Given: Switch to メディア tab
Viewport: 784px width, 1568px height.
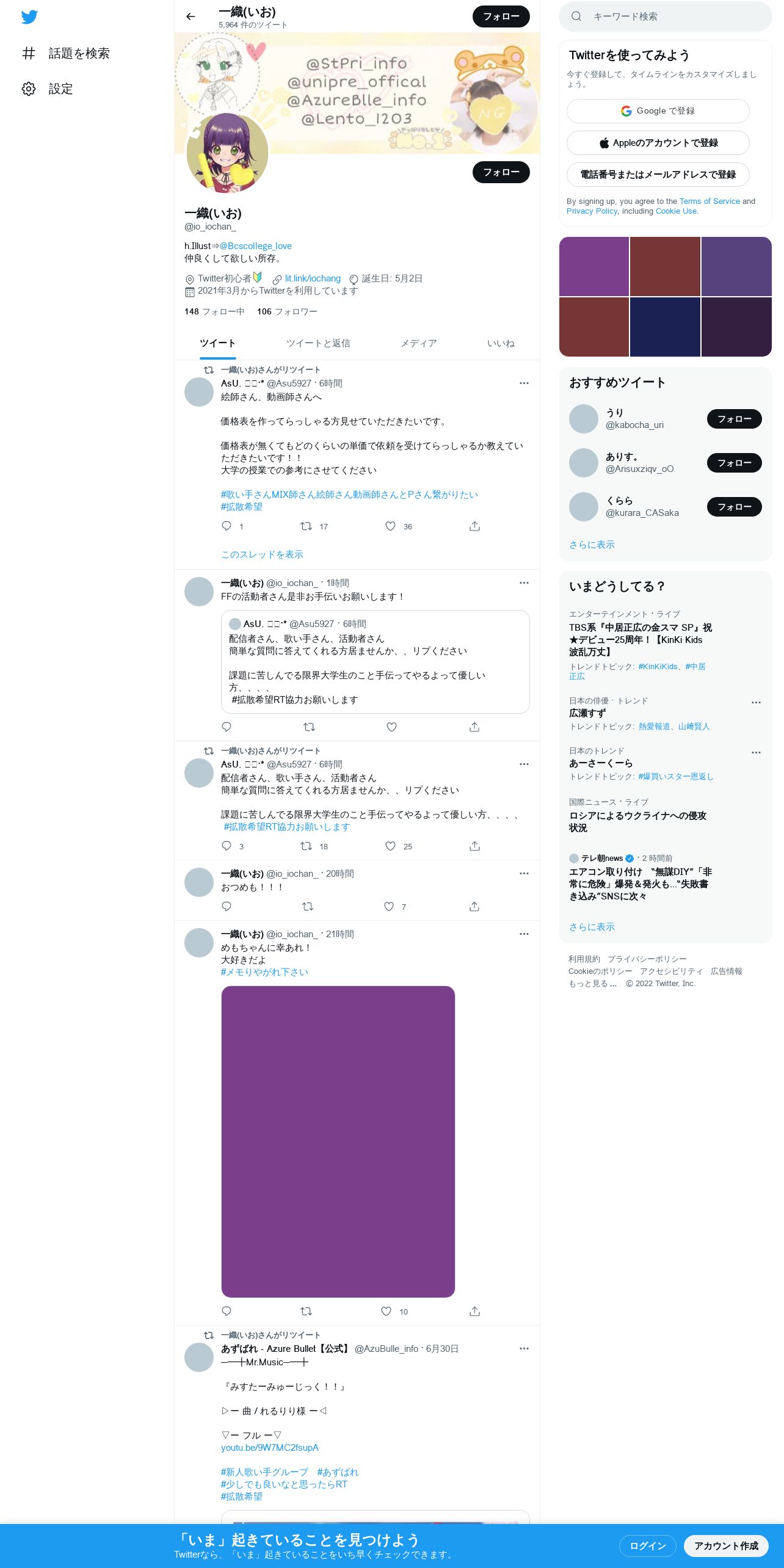Looking at the screenshot, I should pyautogui.click(x=419, y=343).
